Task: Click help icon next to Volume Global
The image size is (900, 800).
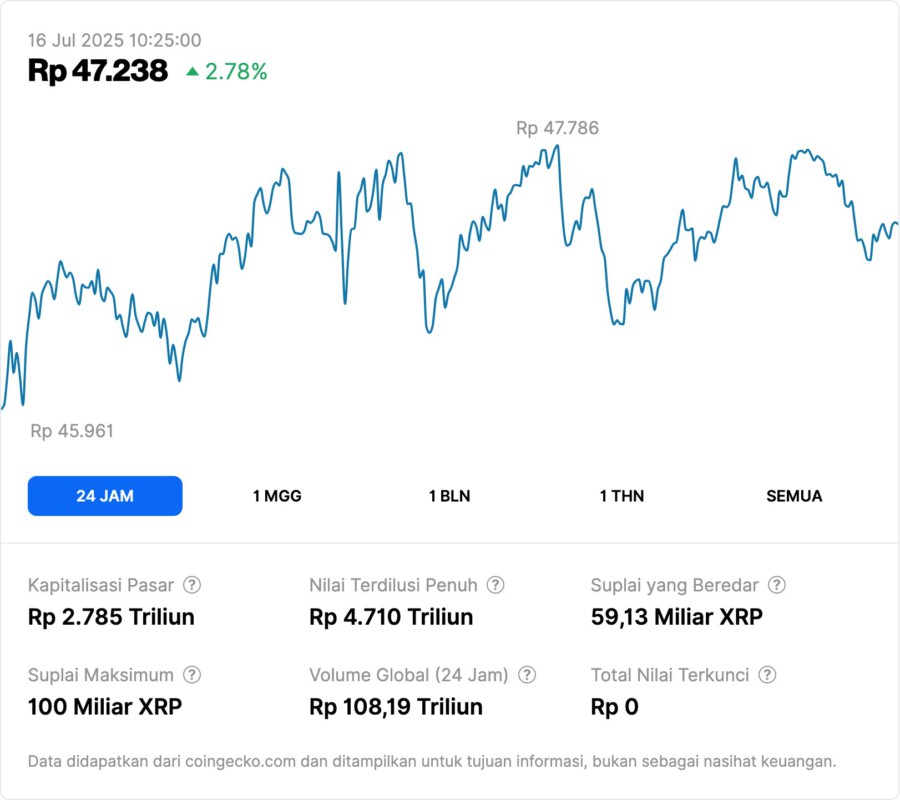Action: point(527,675)
